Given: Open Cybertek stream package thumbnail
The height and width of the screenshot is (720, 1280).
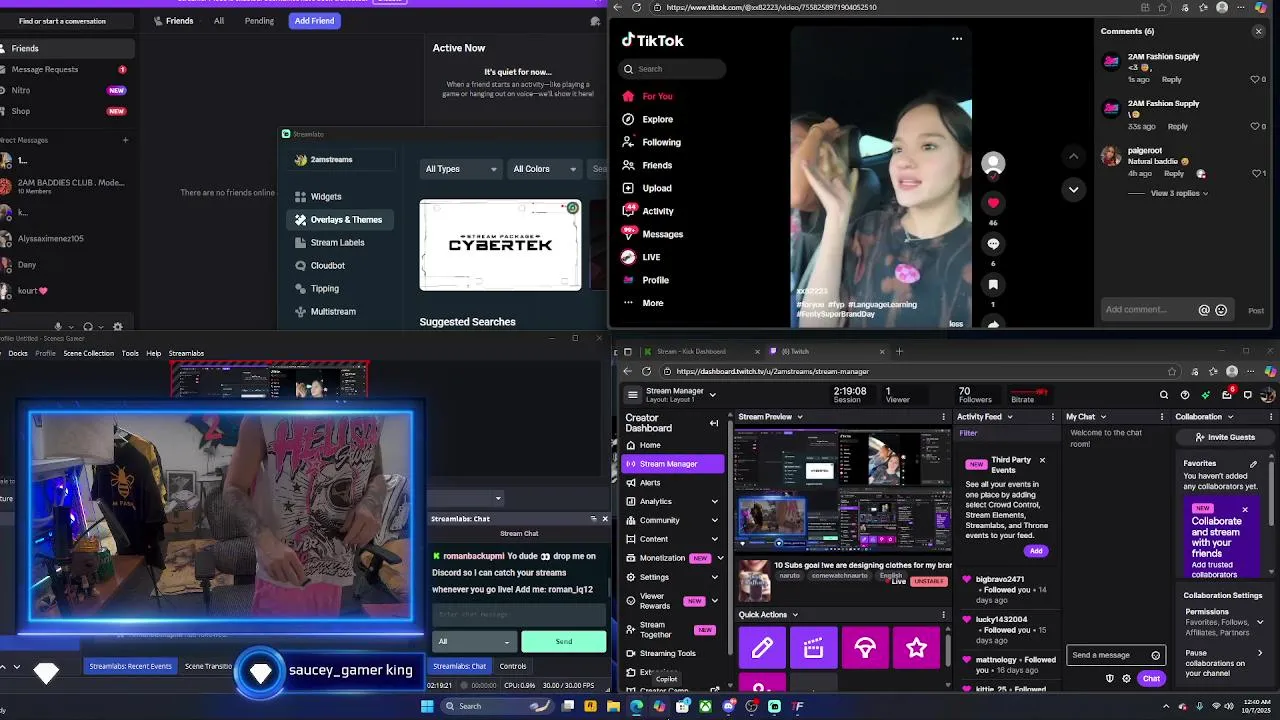Looking at the screenshot, I should click(x=500, y=245).
